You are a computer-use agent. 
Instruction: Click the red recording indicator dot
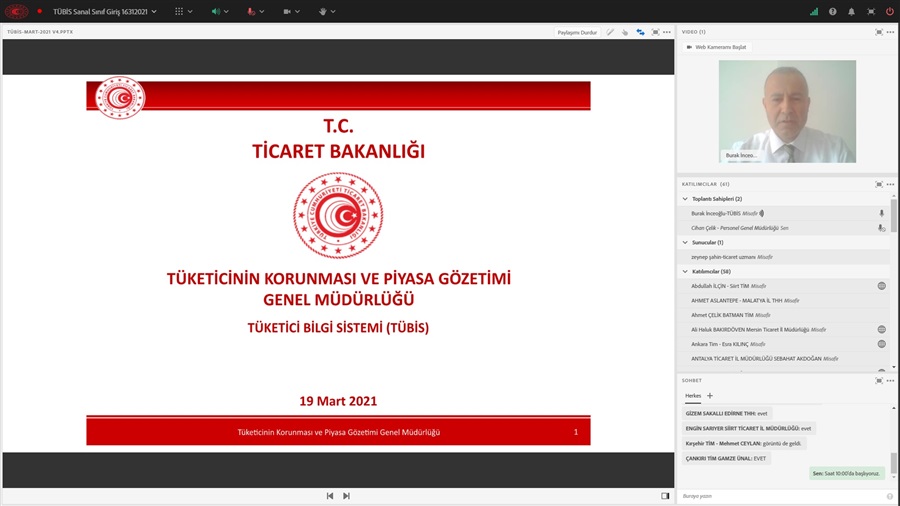(x=40, y=11)
